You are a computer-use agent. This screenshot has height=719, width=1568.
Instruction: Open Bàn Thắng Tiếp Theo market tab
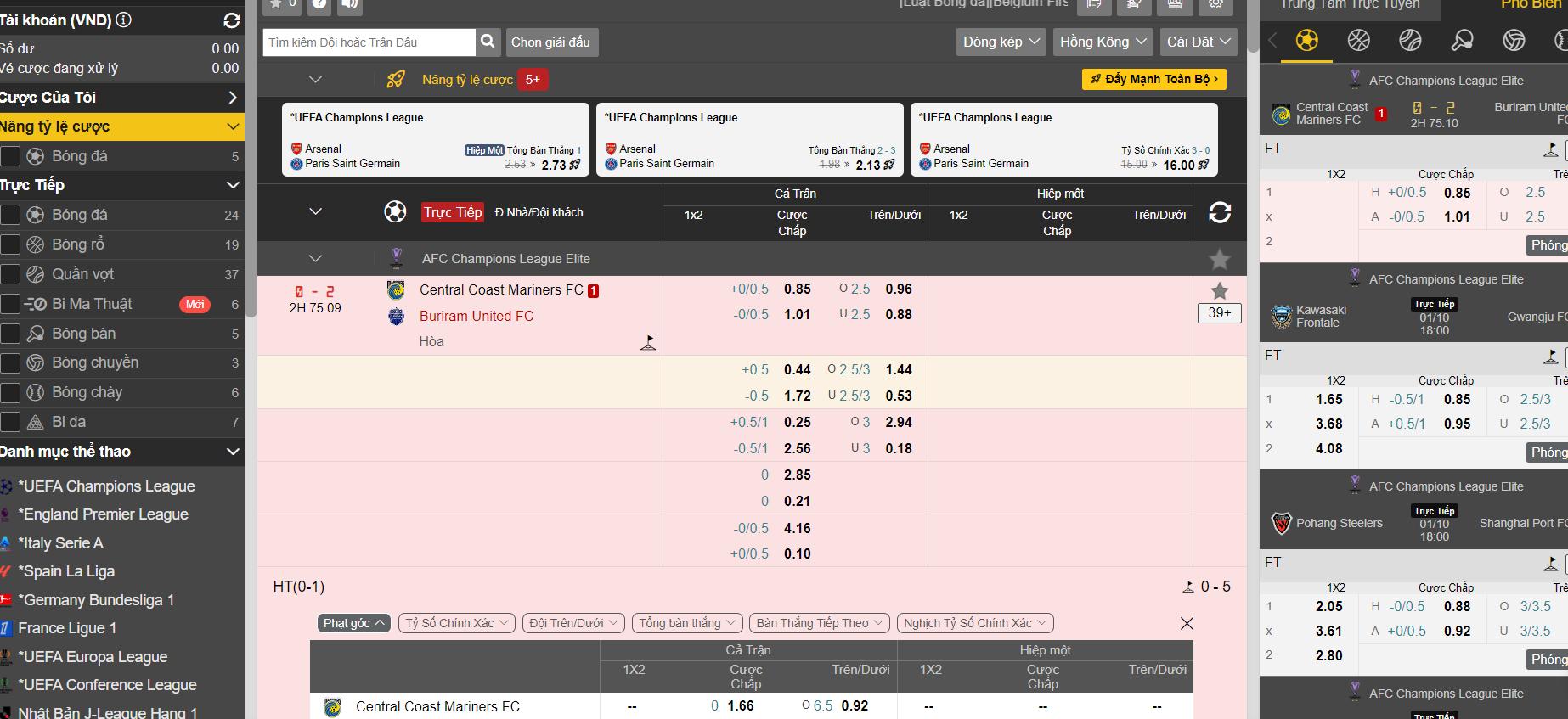[820, 623]
